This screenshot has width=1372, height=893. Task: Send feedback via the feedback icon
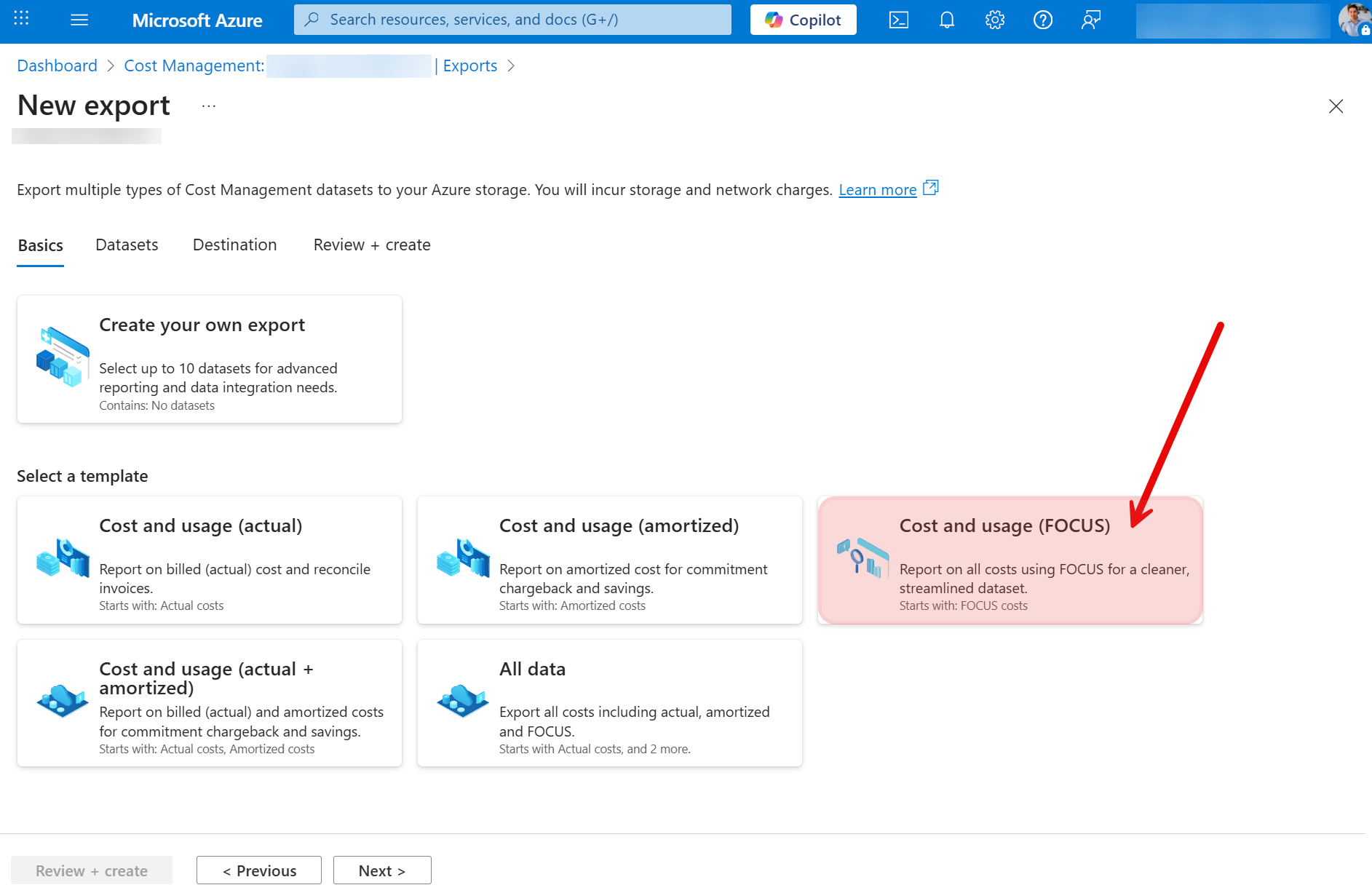pyautogui.click(x=1090, y=20)
